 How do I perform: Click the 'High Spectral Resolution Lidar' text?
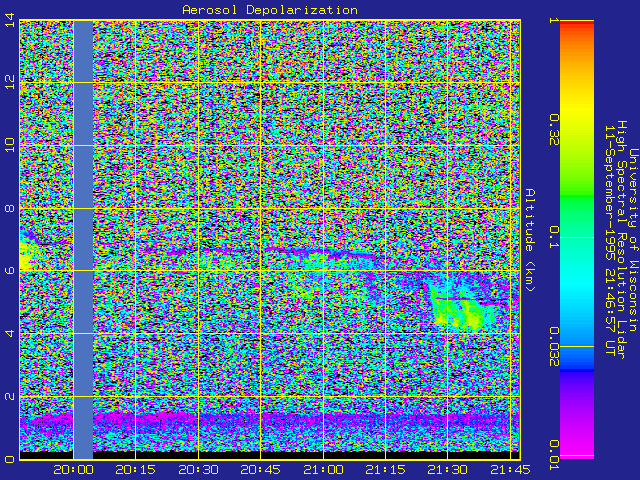click(x=621, y=240)
